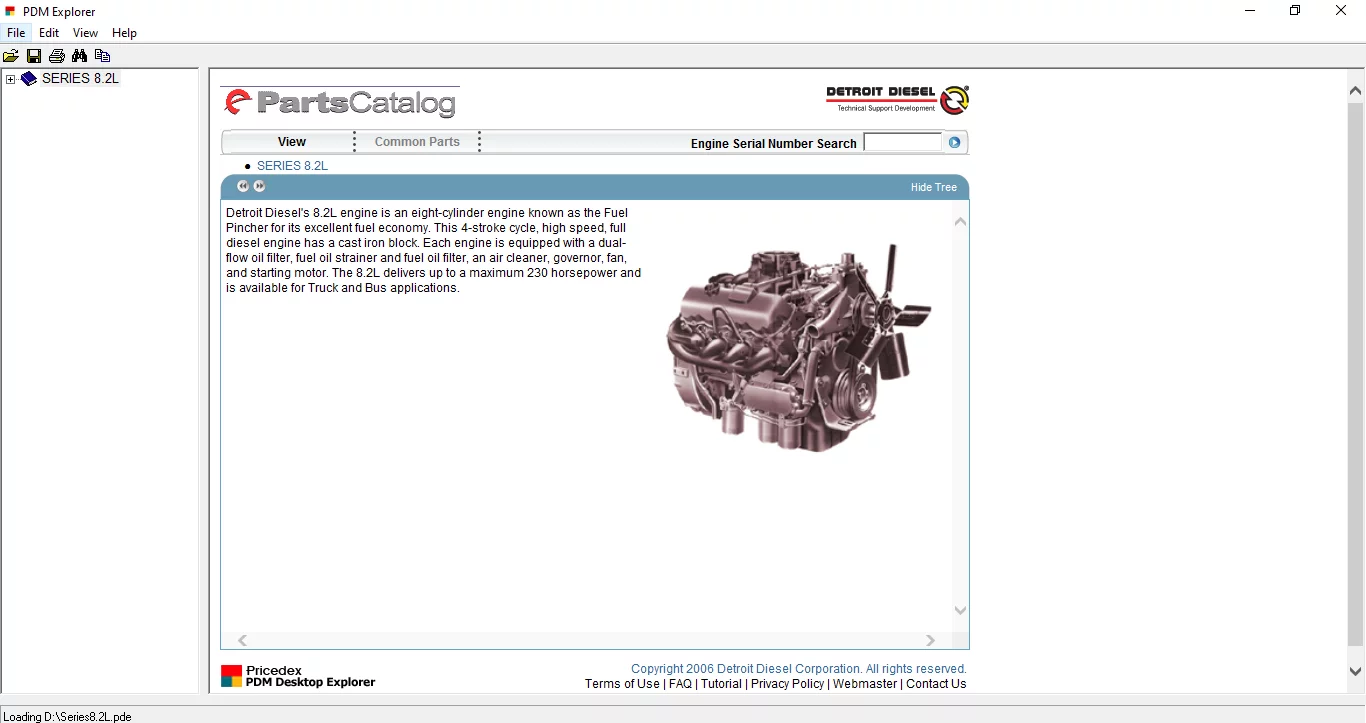Viewport: 1366px width, 723px height.
Task: Open a parts file with the folder icon
Action: point(11,56)
